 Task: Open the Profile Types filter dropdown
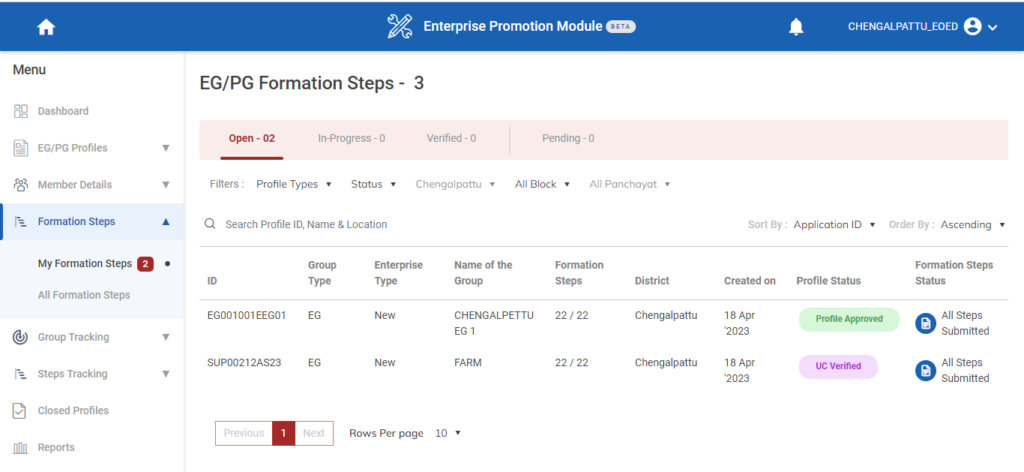coord(292,184)
